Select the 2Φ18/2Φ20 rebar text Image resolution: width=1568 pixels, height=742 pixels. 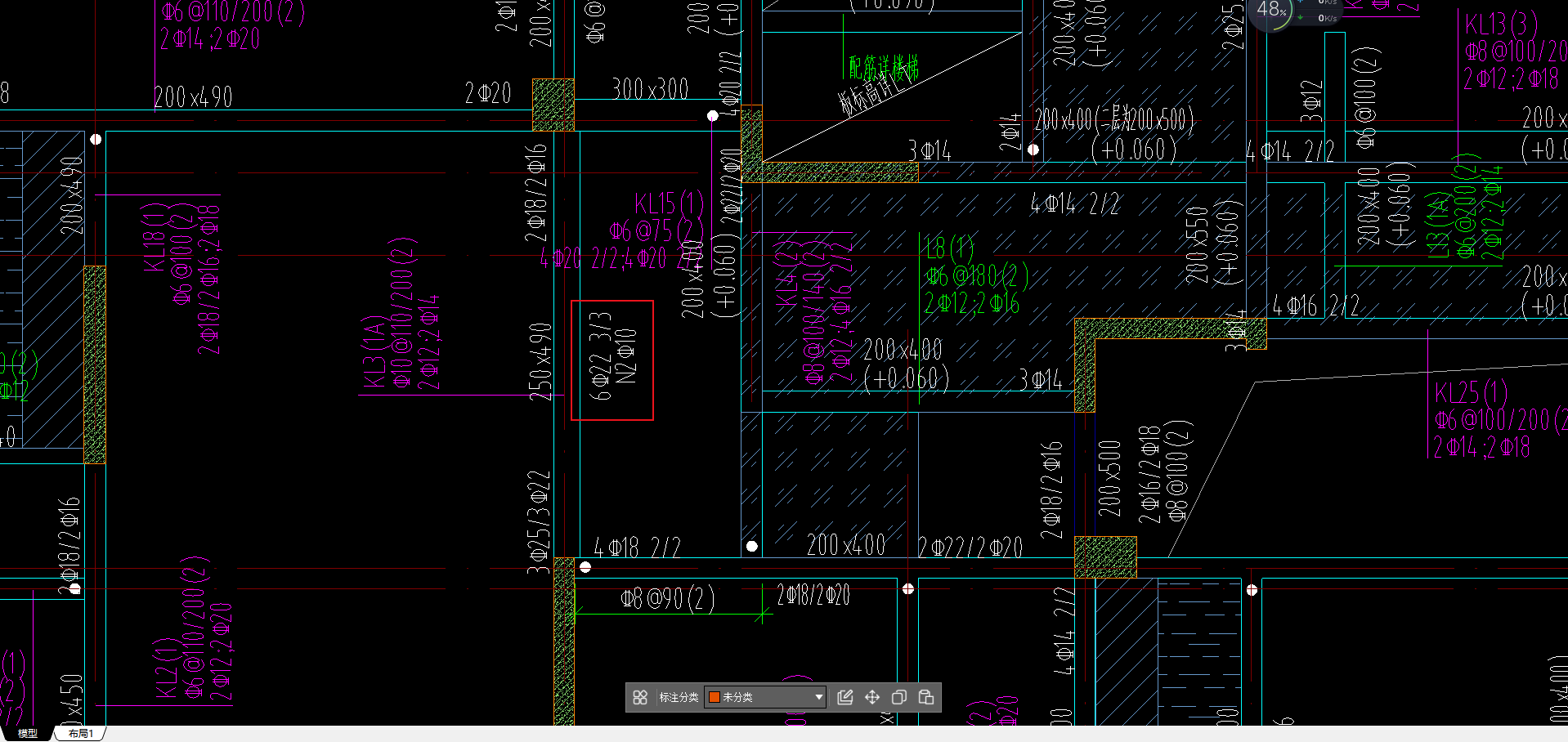pyautogui.click(x=813, y=595)
